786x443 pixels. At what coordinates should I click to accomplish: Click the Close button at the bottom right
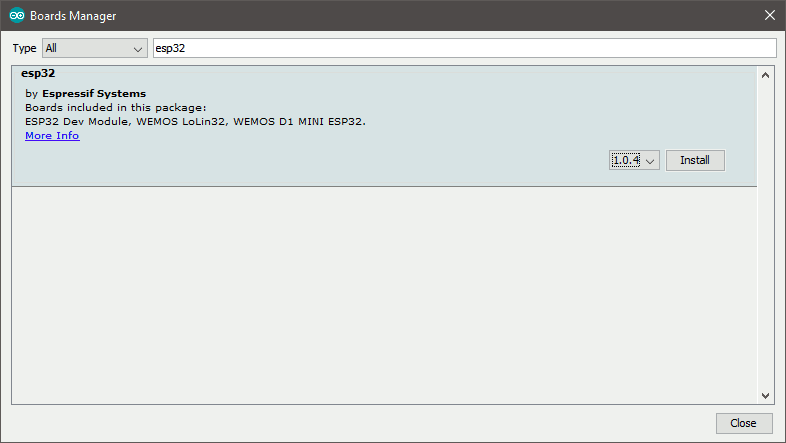point(744,423)
